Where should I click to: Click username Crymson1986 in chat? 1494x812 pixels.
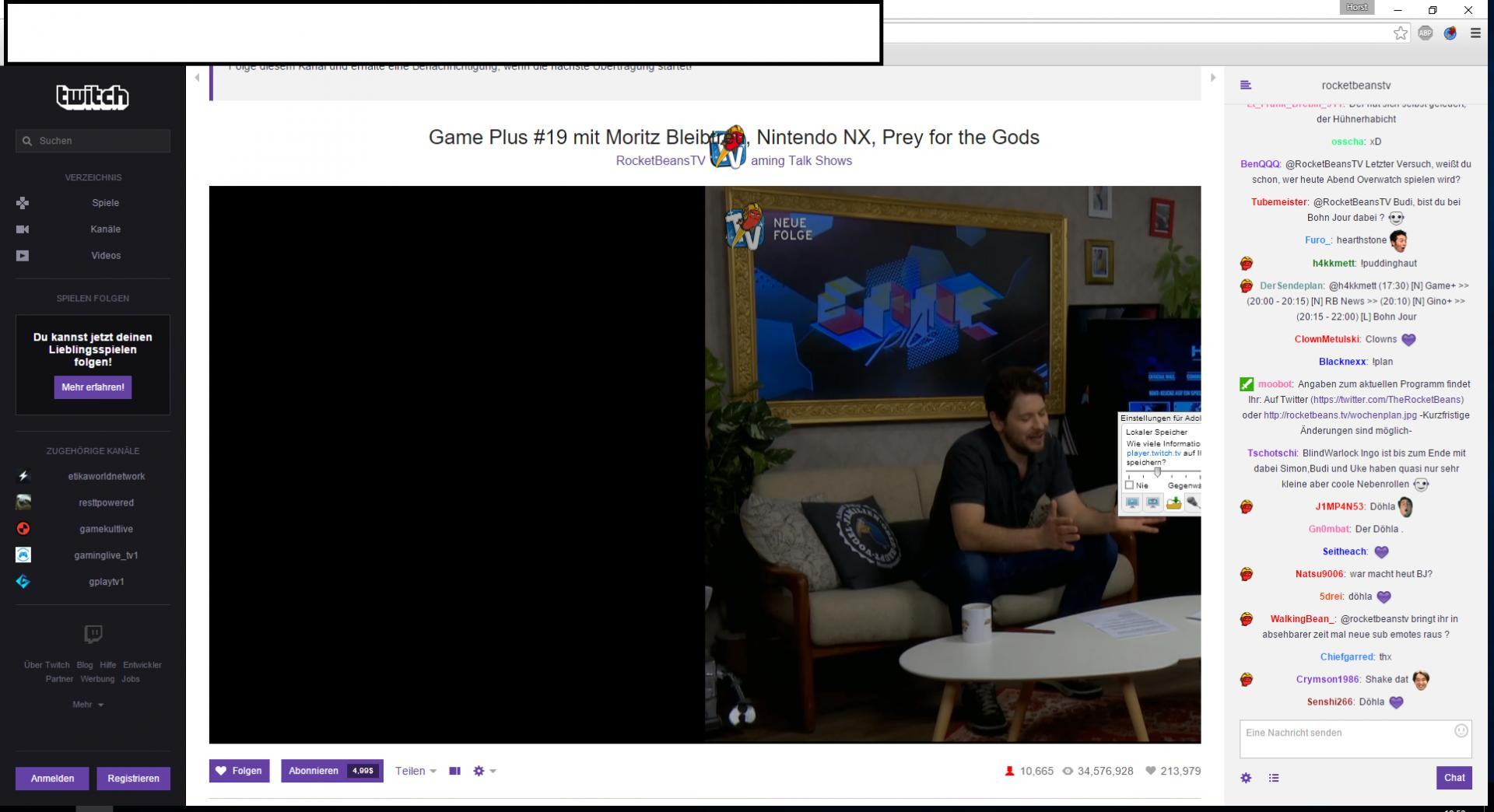pyautogui.click(x=1327, y=680)
